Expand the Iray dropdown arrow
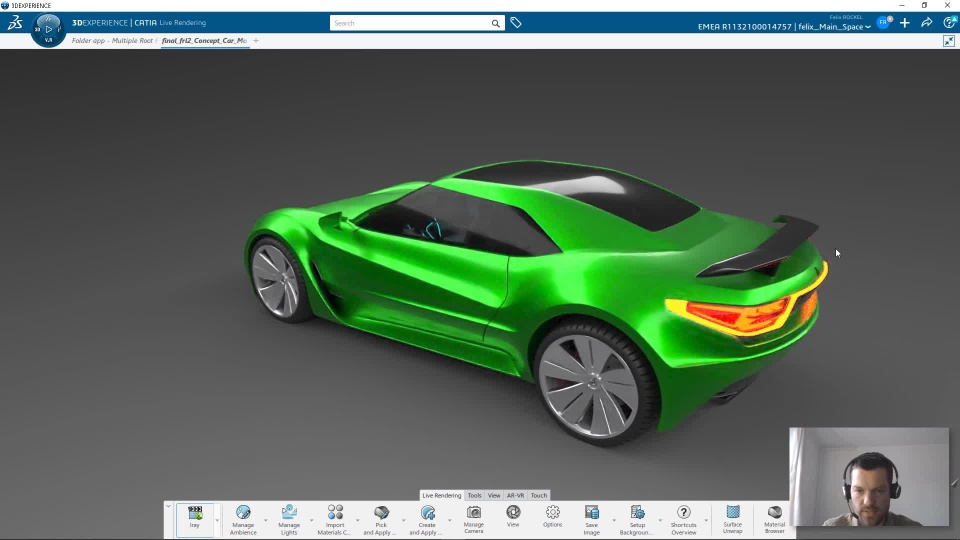 point(217,520)
